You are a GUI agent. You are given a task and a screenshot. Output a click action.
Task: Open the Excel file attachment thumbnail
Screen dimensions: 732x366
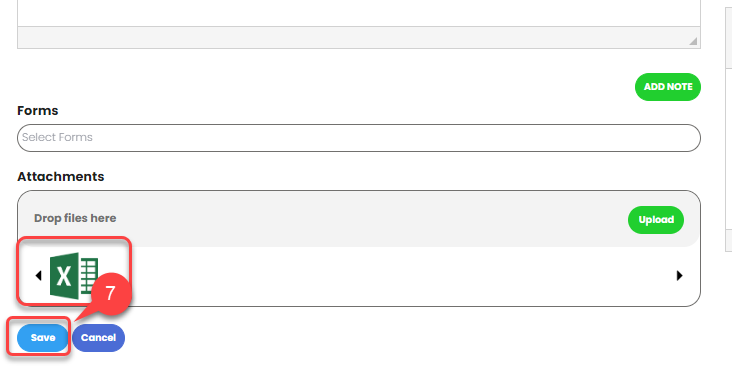click(x=74, y=275)
